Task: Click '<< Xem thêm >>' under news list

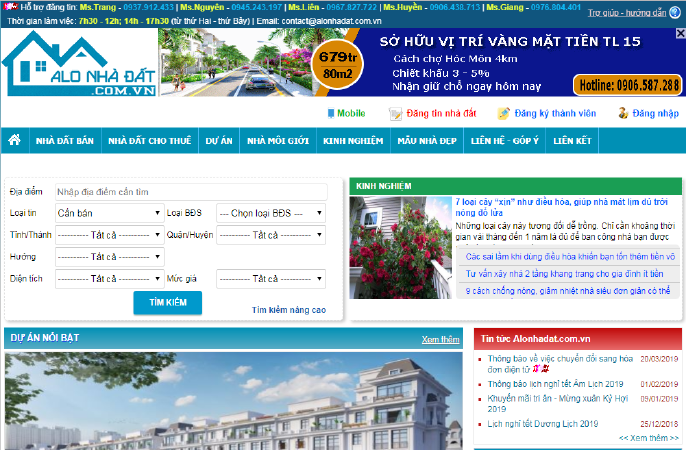Action: point(649,438)
